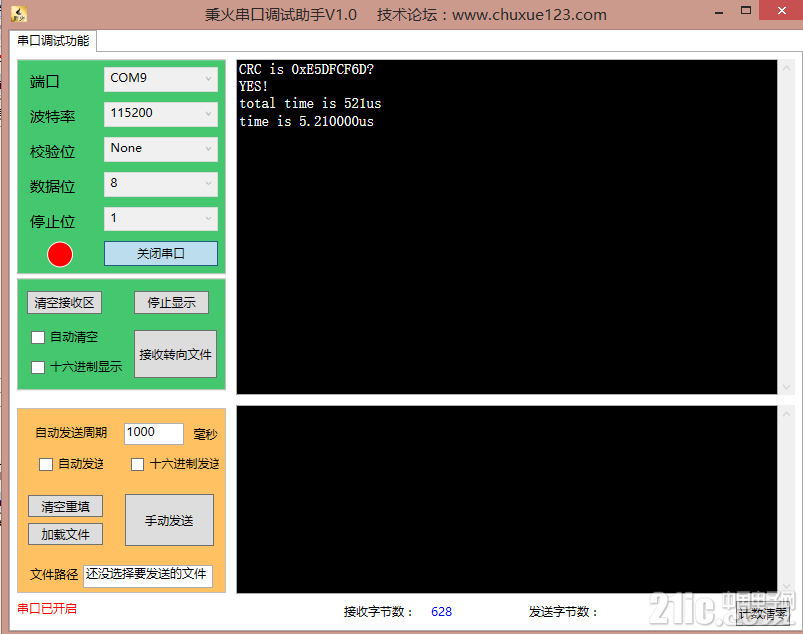This screenshot has width=803, height=634.
Task: Open the 校验位 None dropdown
Action: click(x=161, y=149)
